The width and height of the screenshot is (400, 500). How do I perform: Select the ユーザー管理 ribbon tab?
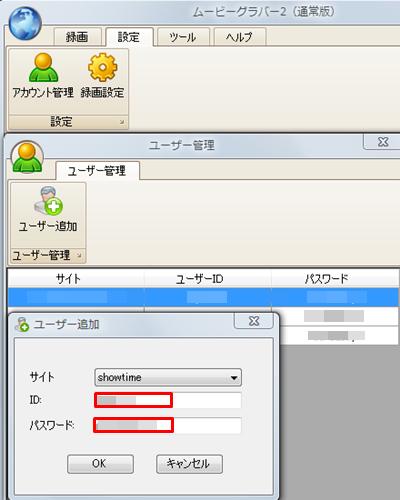(97, 171)
